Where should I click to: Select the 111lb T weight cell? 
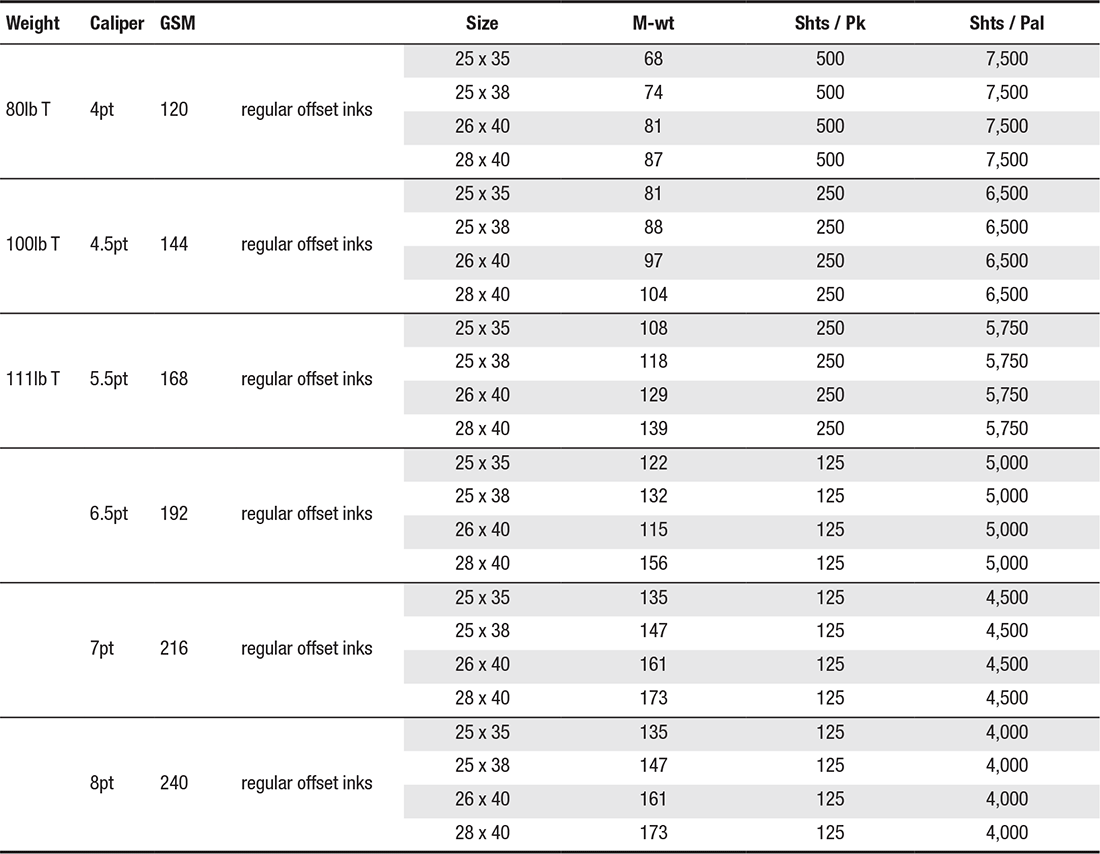pos(33,379)
